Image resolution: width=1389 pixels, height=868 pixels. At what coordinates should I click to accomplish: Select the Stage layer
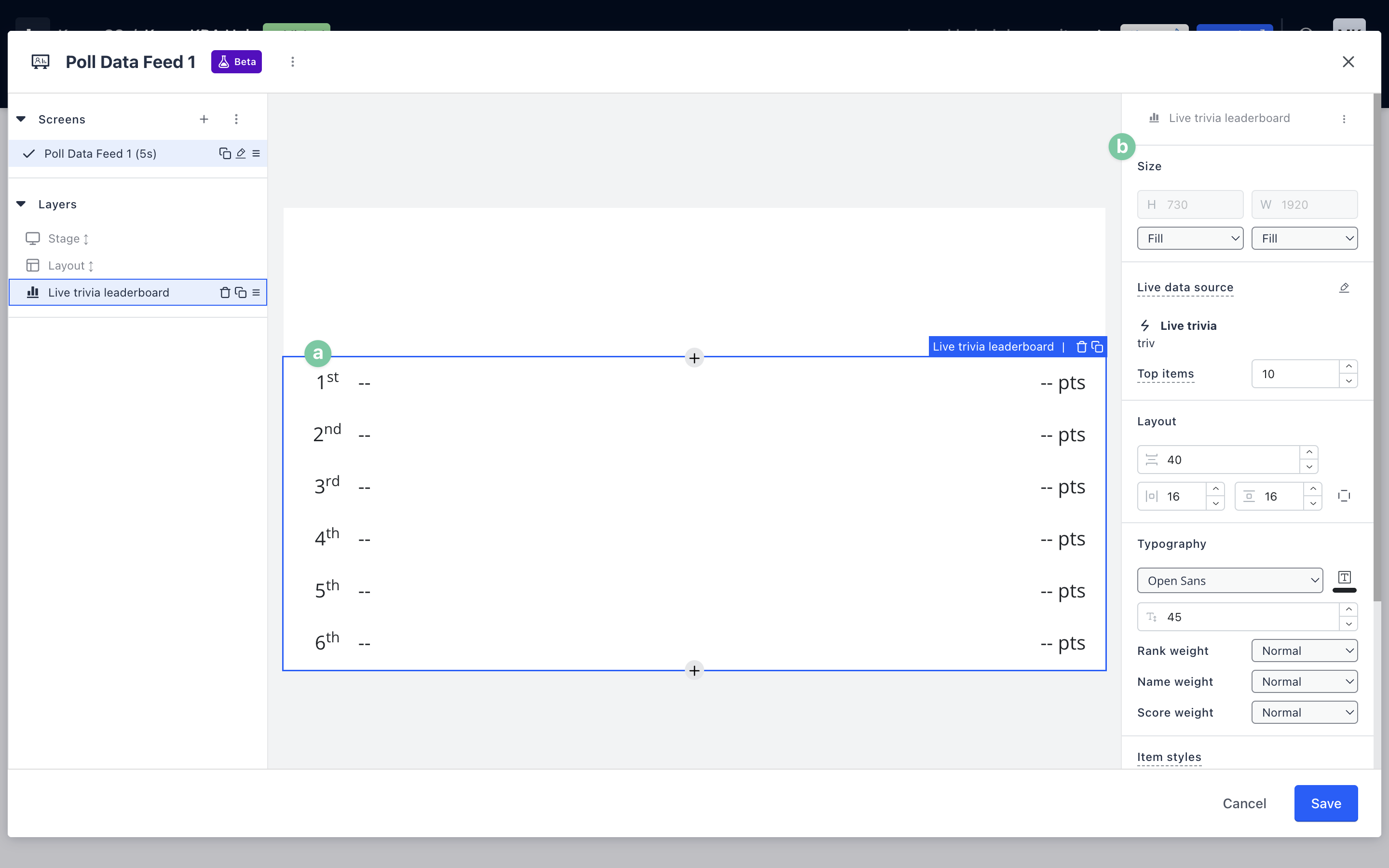[x=64, y=238]
